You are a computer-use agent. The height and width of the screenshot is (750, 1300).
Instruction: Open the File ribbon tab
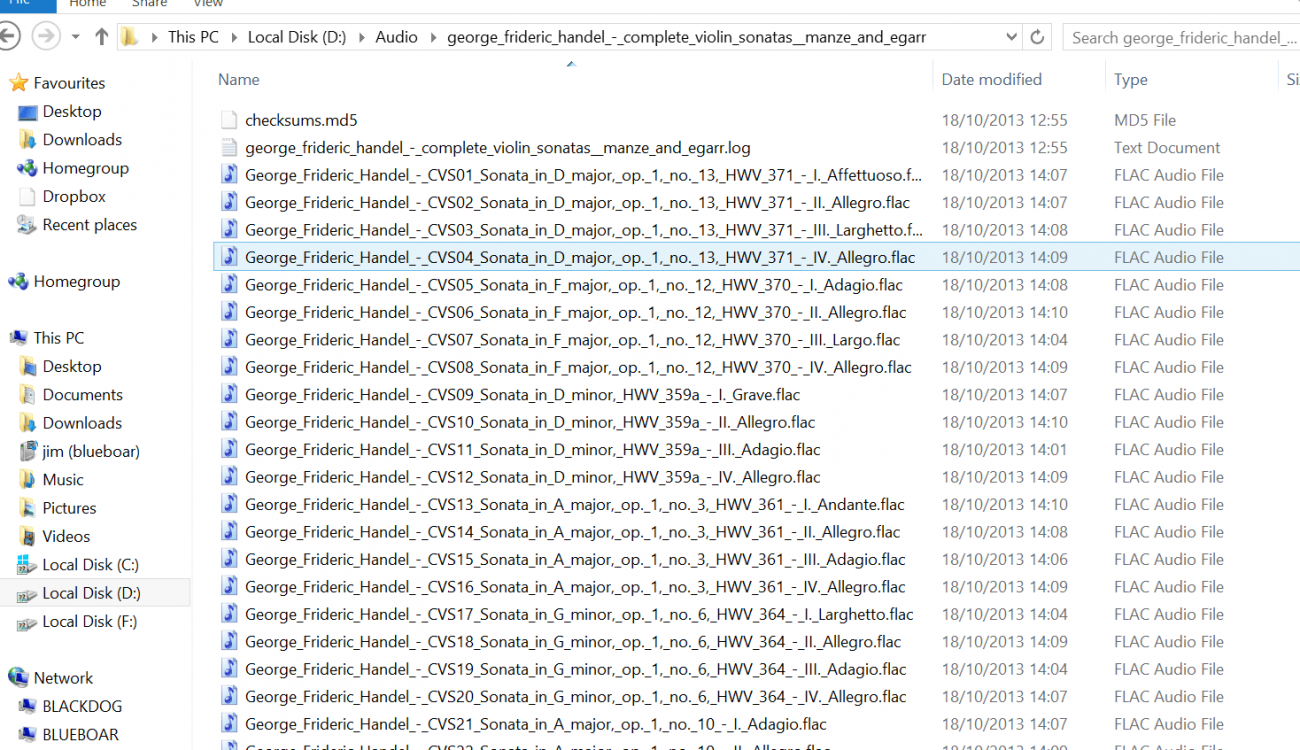[26, 4]
